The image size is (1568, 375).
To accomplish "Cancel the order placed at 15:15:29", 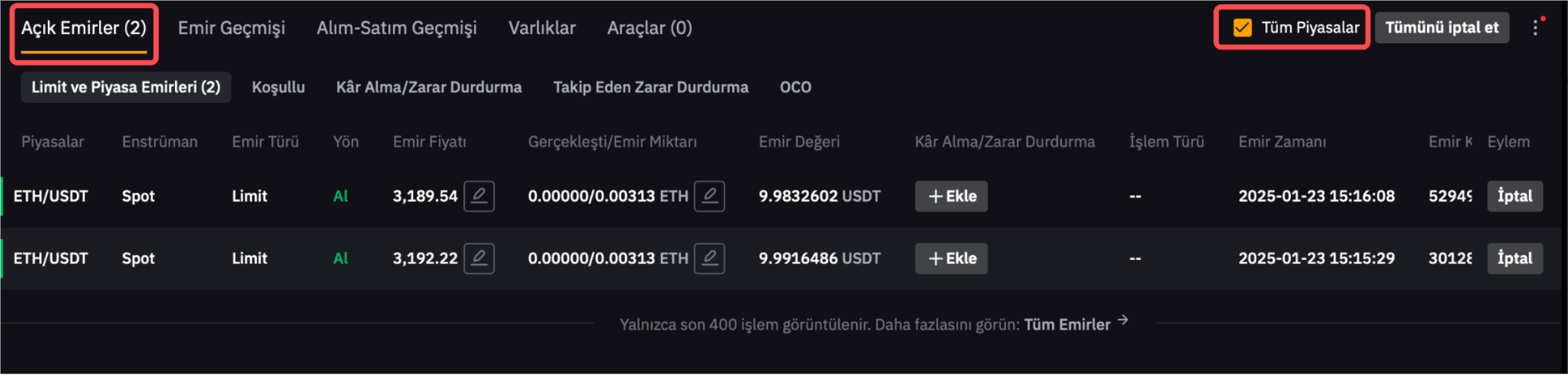I will coord(1514,258).
